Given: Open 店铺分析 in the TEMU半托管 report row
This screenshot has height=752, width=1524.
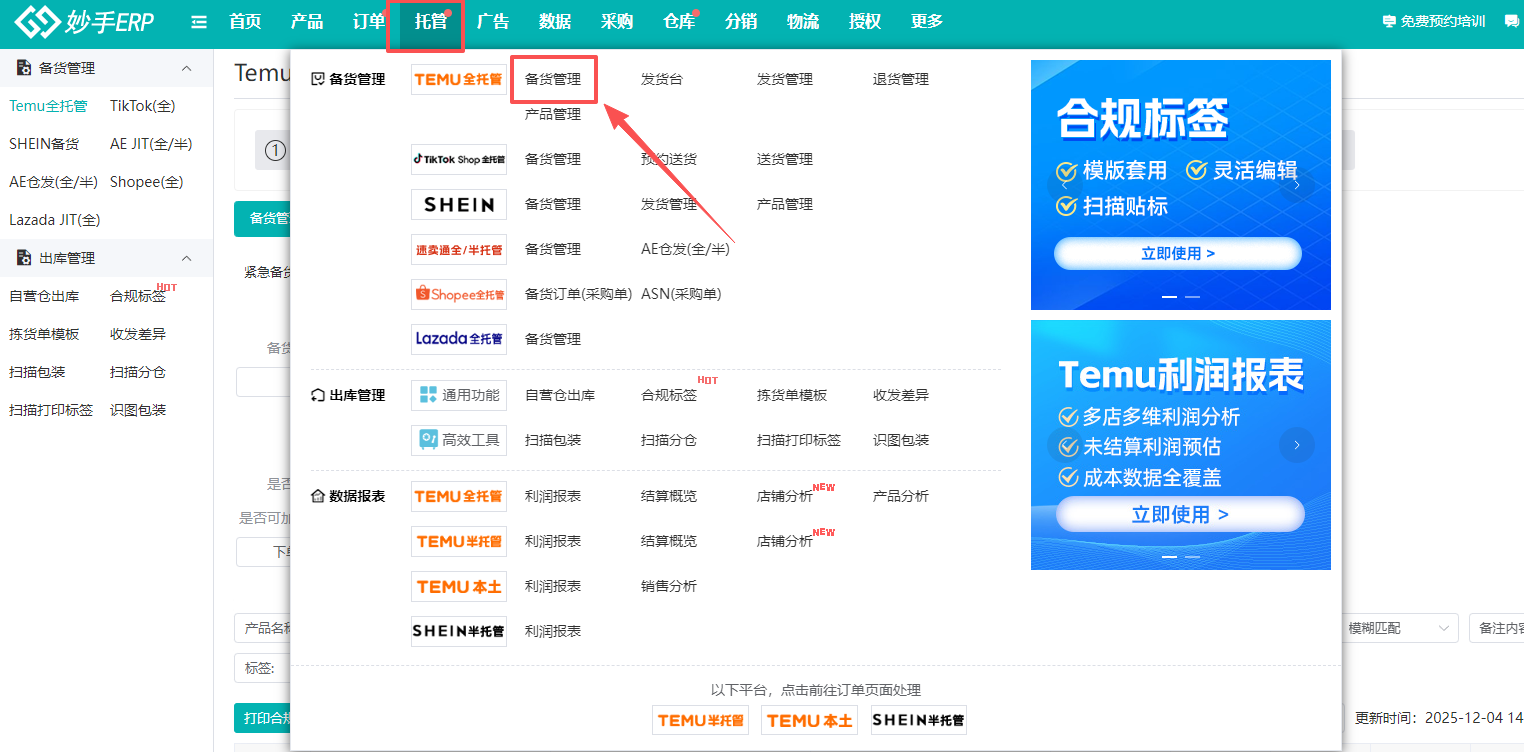Looking at the screenshot, I should [785, 541].
